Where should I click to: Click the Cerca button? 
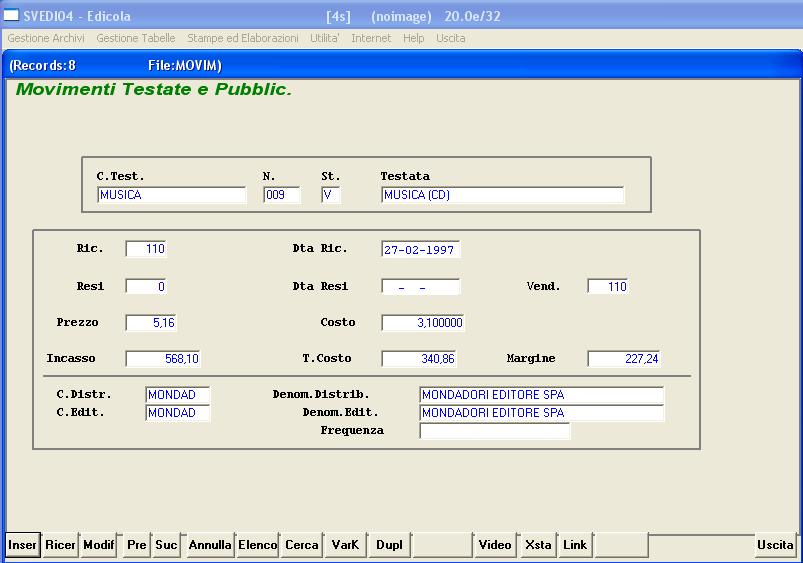pos(302,545)
